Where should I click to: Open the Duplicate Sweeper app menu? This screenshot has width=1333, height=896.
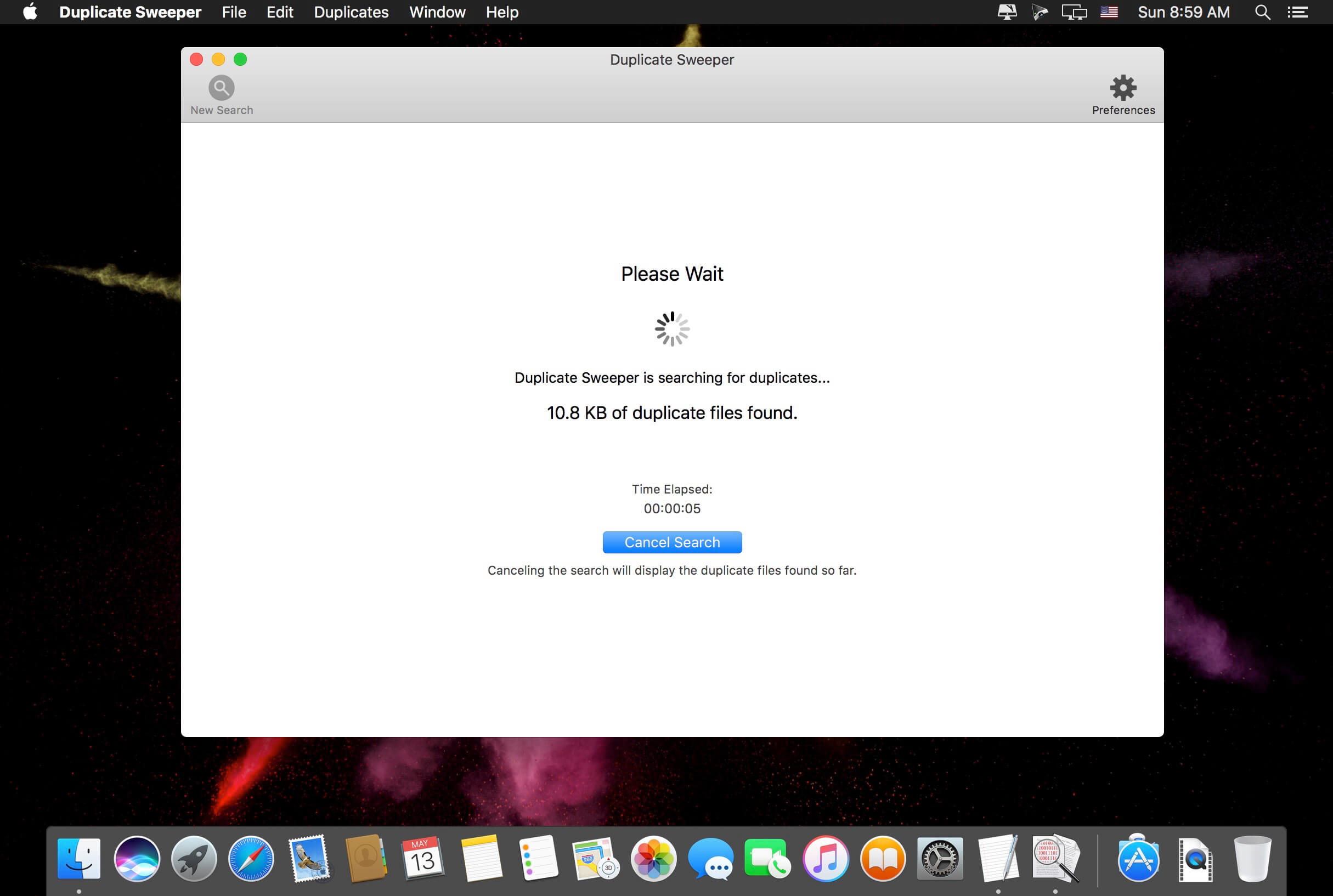[131, 12]
